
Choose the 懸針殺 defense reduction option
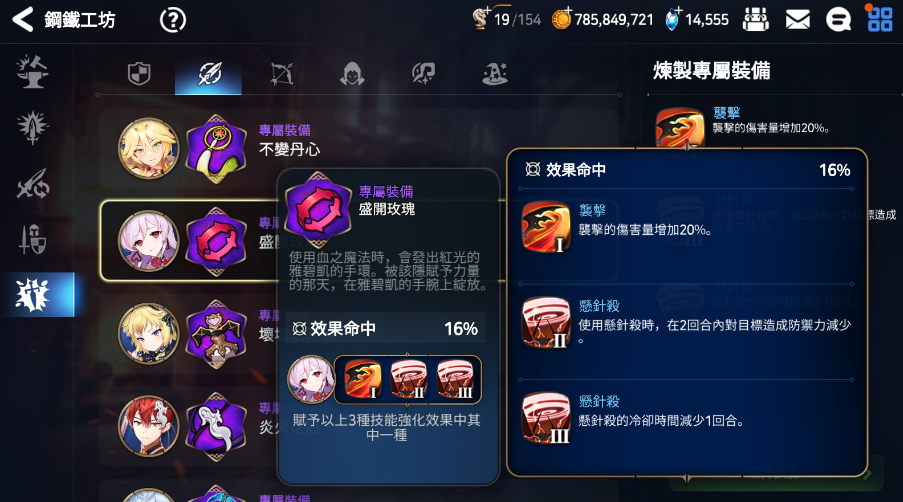[685, 324]
